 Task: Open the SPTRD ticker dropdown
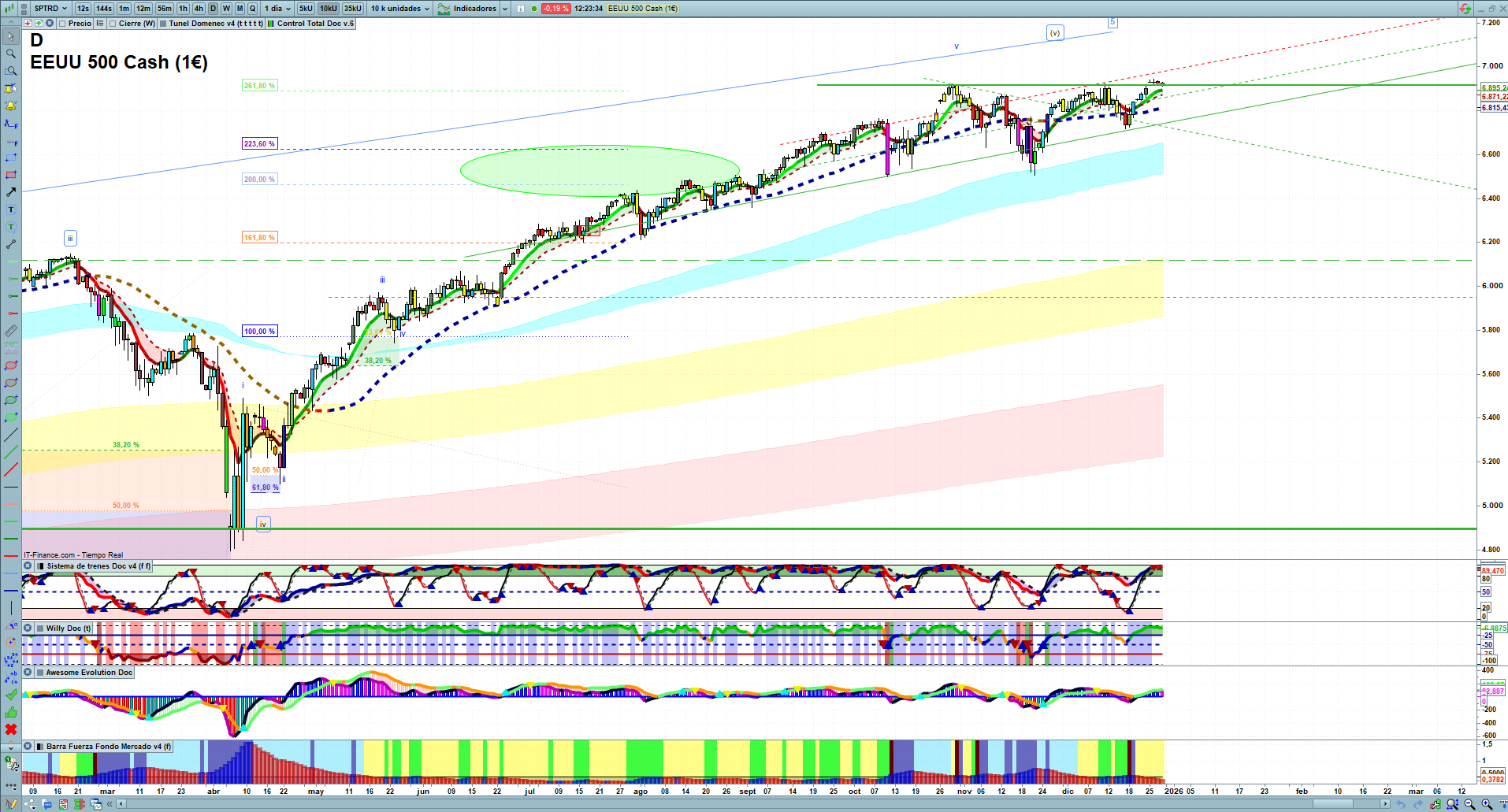coord(50,9)
